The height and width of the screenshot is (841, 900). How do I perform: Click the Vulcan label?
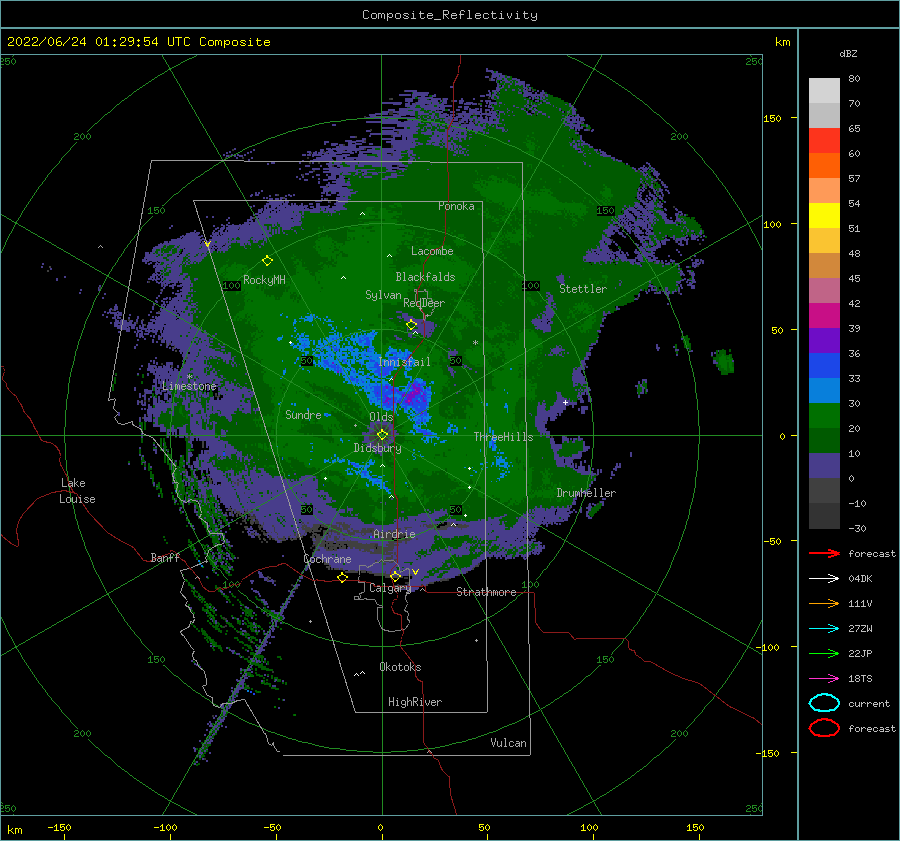click(508, 743)
